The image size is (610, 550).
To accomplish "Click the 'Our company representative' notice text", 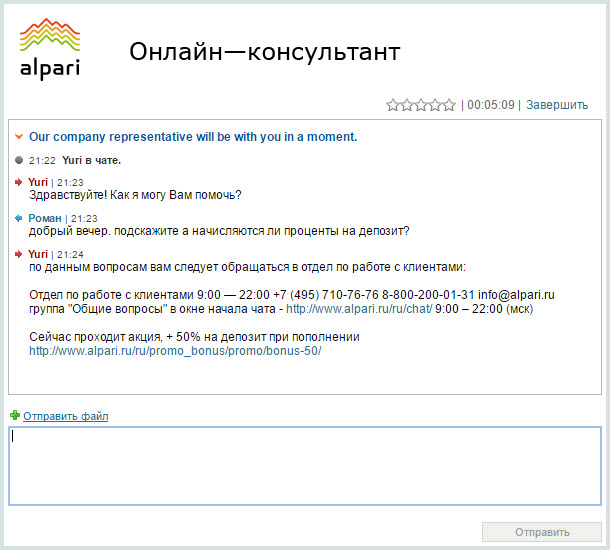I will pos(193,137).
